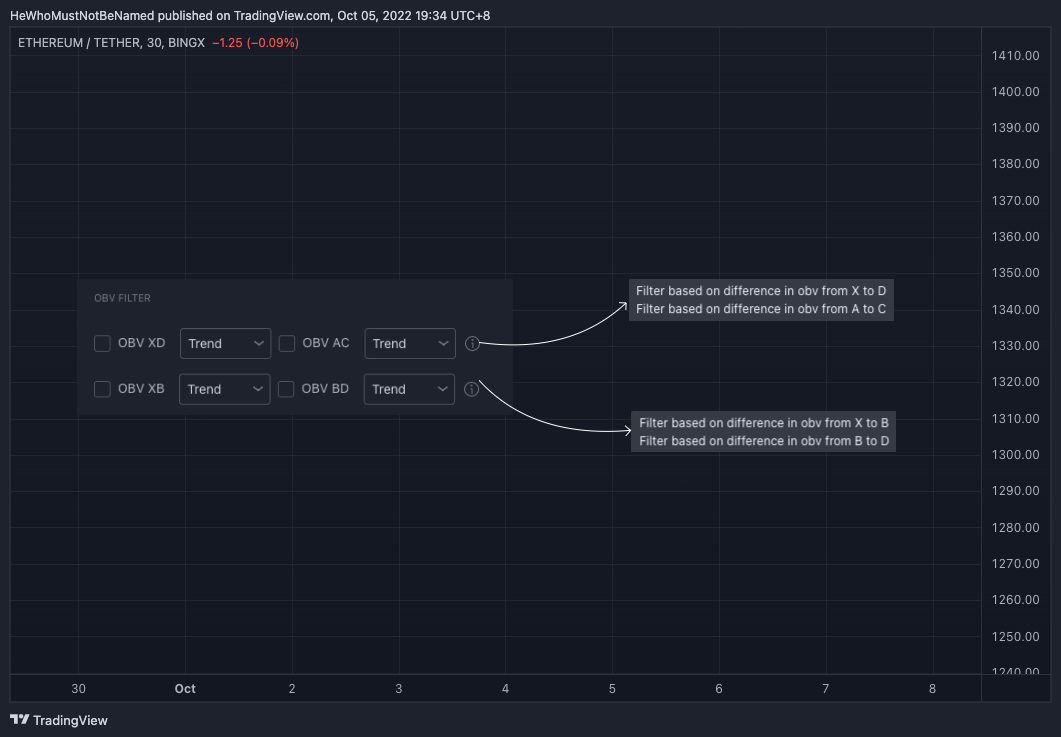1061x737 pixels.
Task: Enable the OBV XB checkbox
Action: click(x=102, y=389)
